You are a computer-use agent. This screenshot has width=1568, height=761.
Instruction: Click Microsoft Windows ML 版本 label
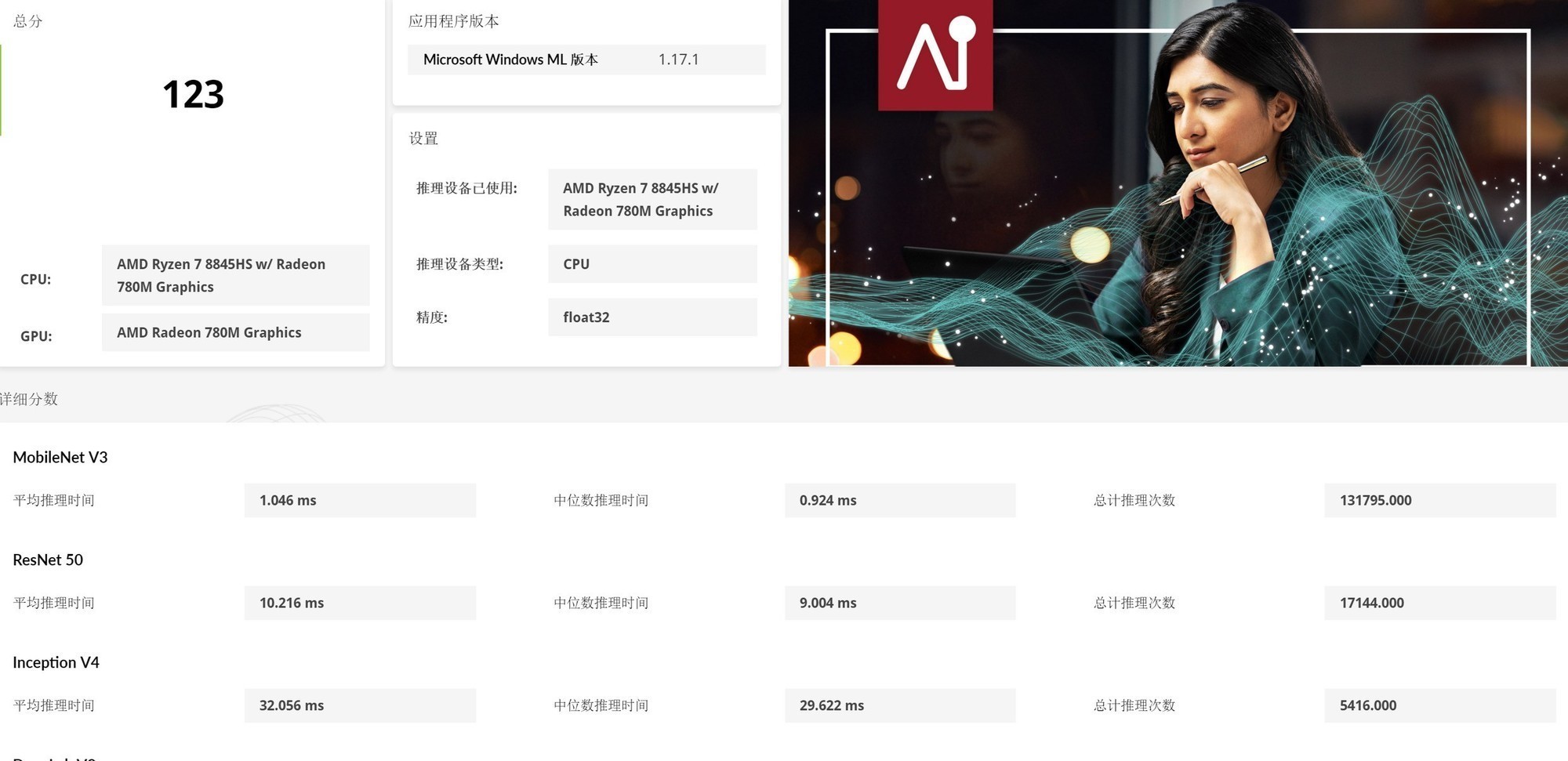click(x=510, y=60)
